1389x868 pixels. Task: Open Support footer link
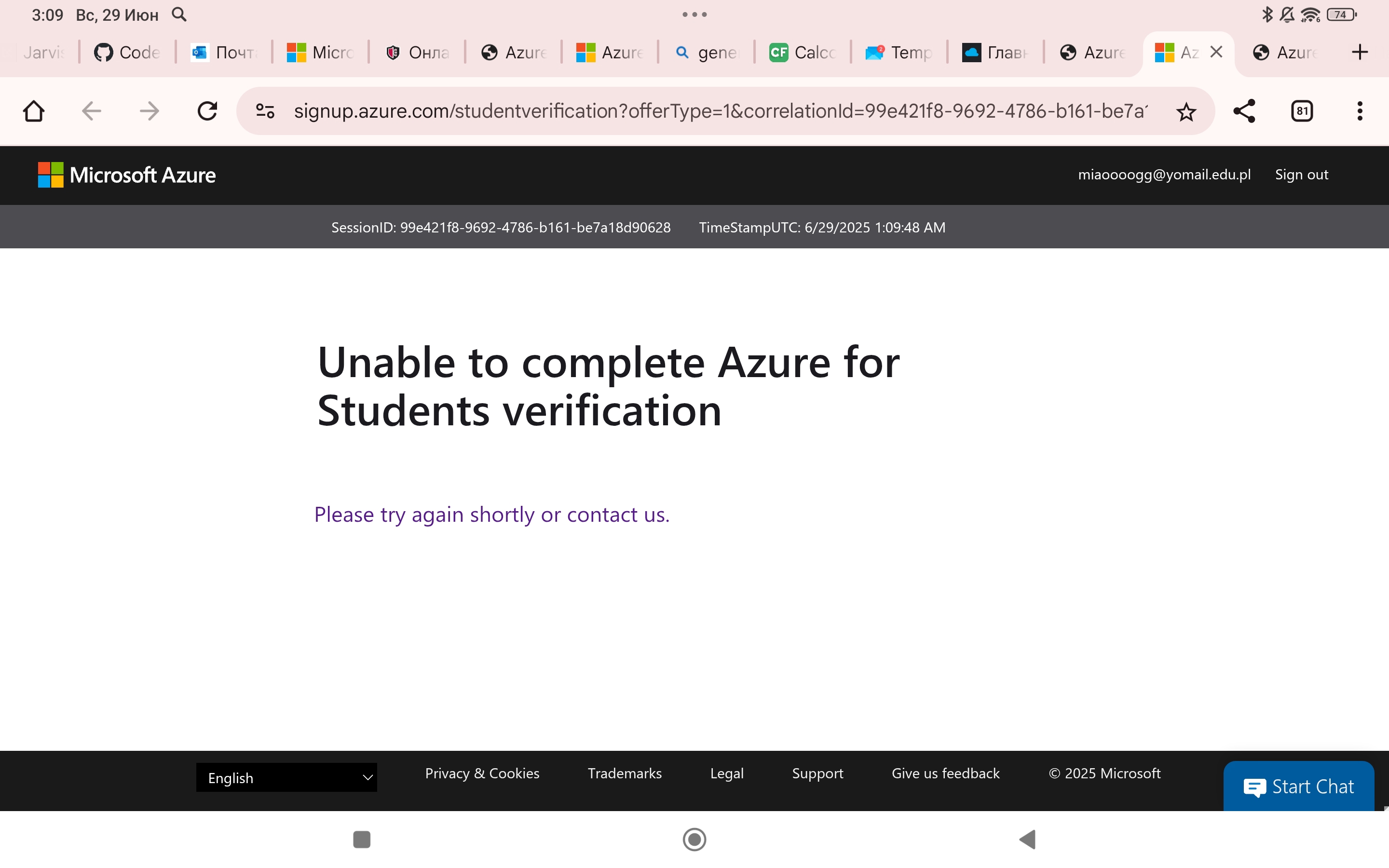tap(817, 773)
